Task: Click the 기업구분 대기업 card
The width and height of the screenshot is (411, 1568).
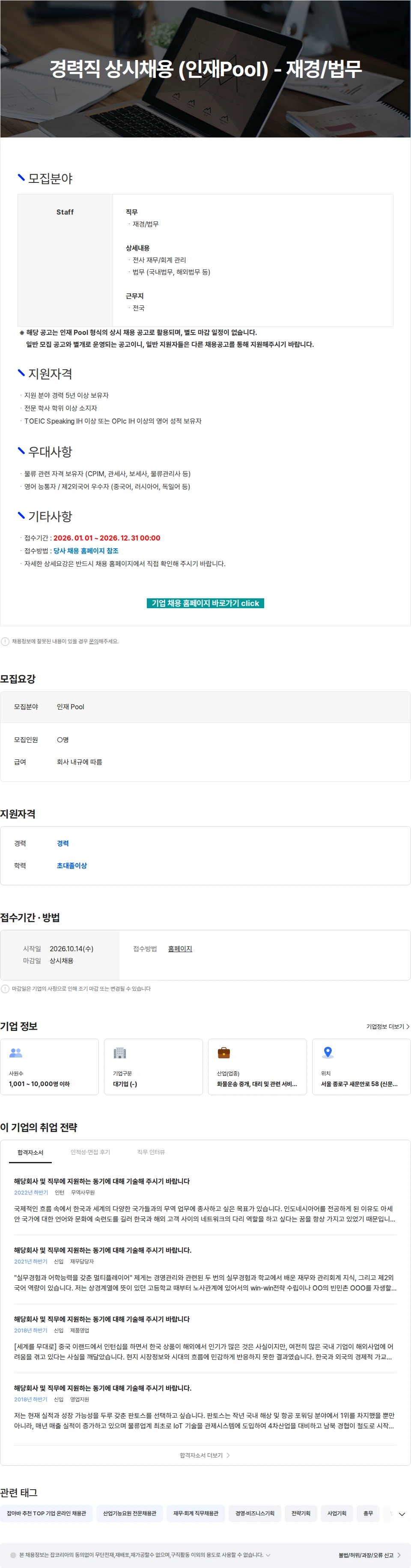Action: (x=153, y=1066)
